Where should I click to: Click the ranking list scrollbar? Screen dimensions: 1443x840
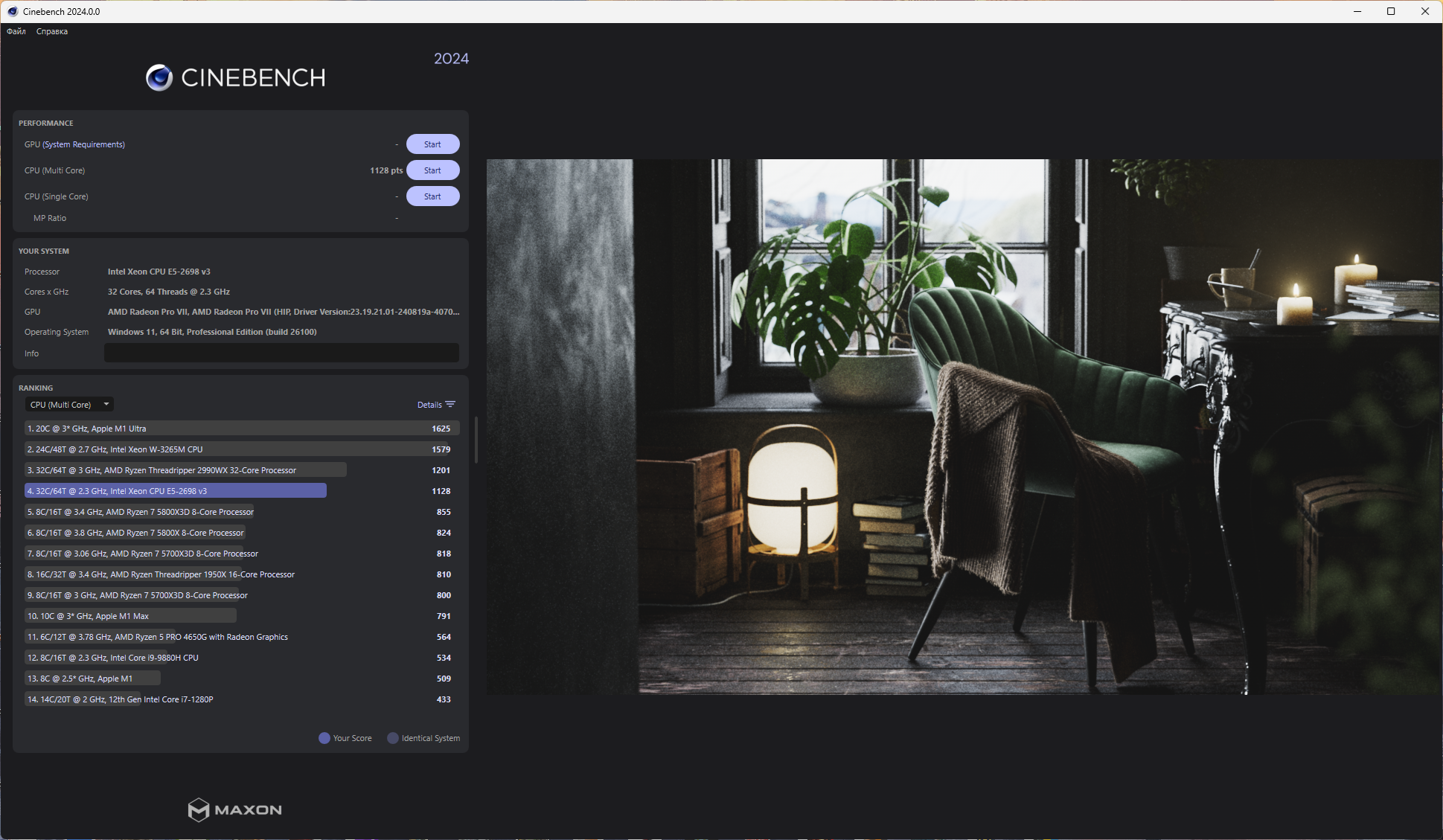coord(476,440)
